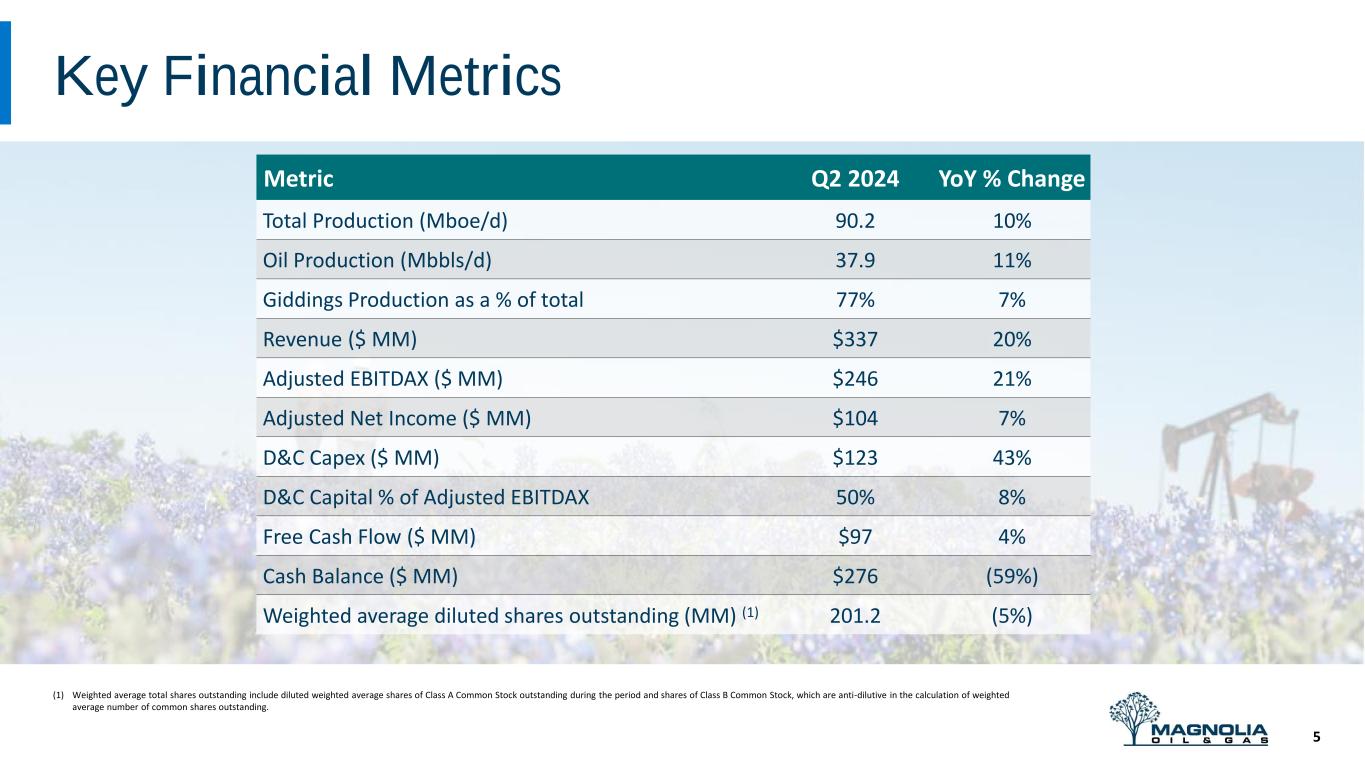Image resolution: width=1365 pixels, height=768 pixels.
Task: Click the slide page number 5
Action: 1316,737
